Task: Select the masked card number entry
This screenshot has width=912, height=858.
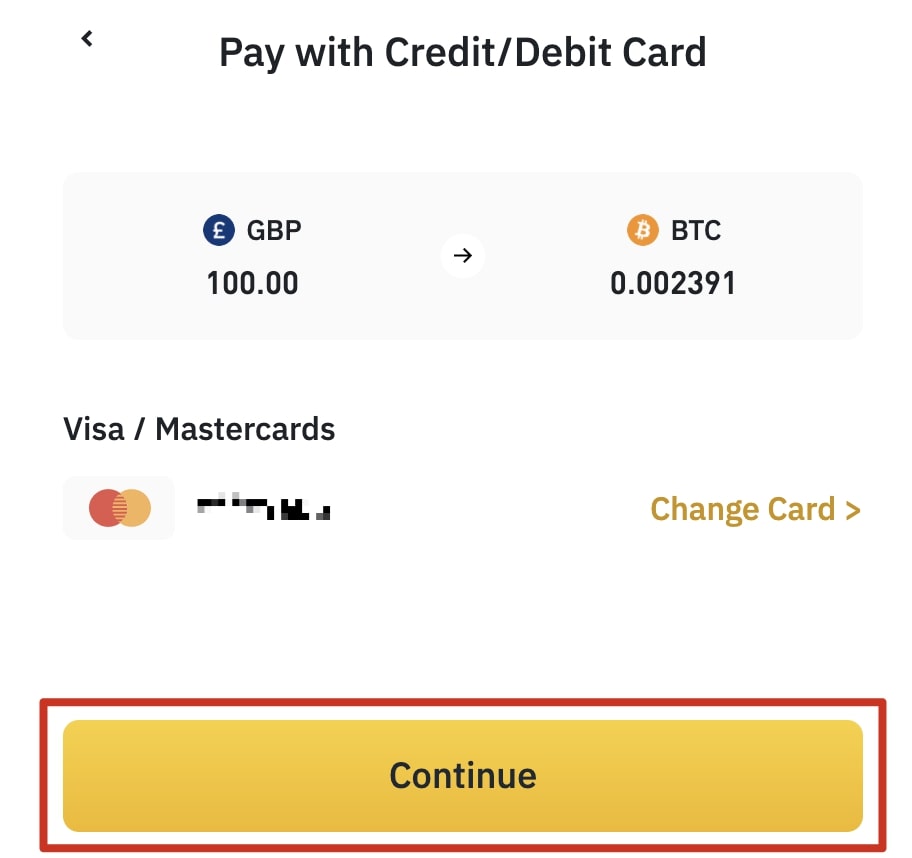Action: point(265,508)
